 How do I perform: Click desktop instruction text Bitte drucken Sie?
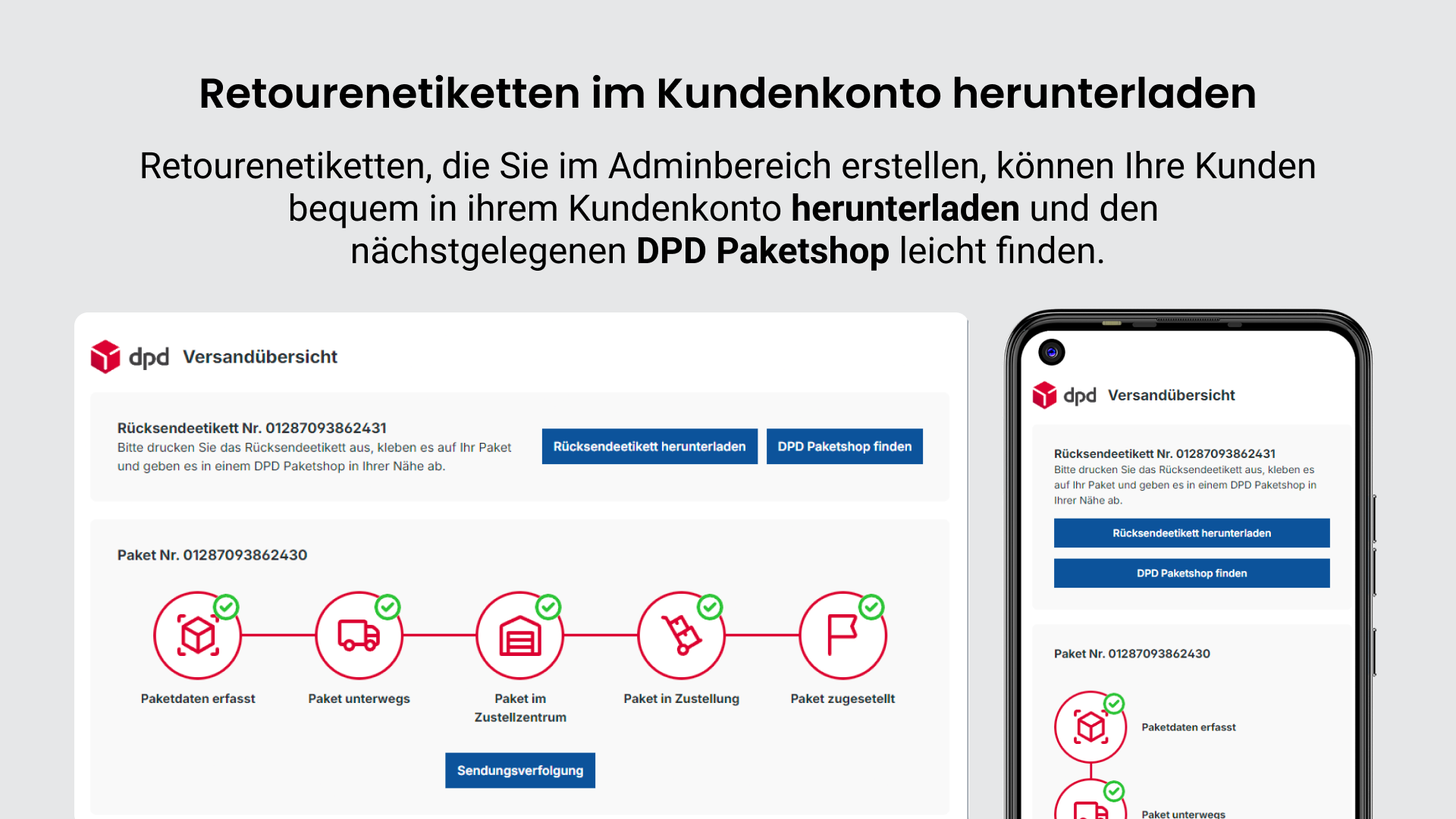coord(314,457)
